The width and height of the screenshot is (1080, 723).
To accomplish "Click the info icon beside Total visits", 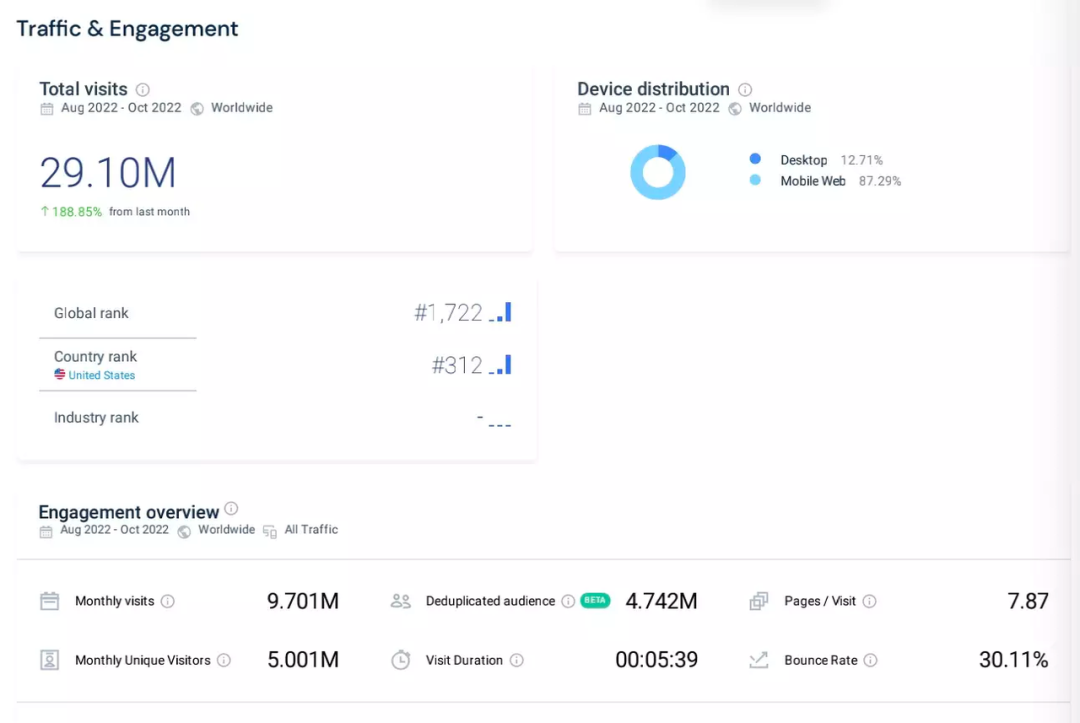I will 143,90.
